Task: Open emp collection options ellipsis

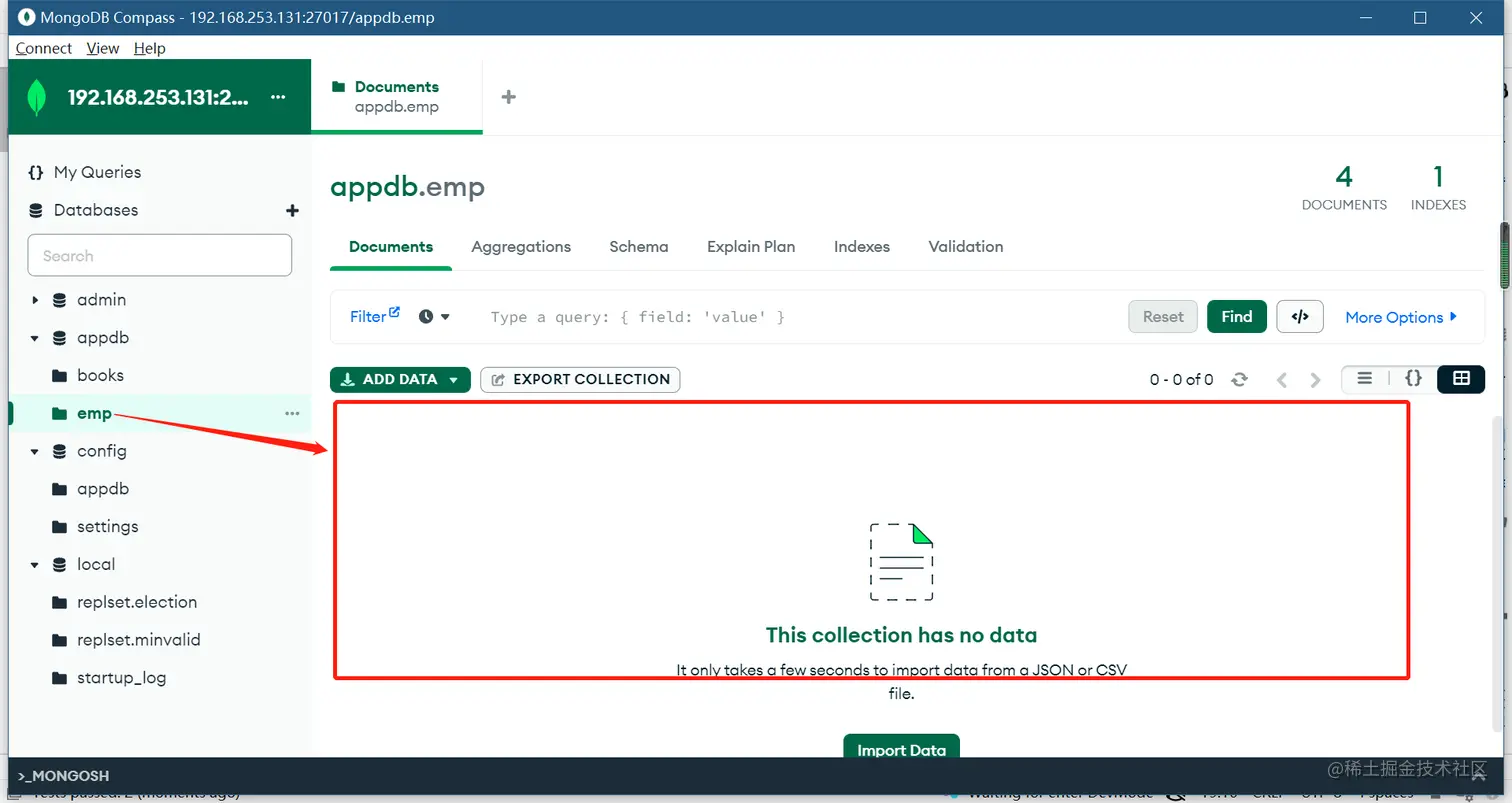Action: [x=292, y=413]
